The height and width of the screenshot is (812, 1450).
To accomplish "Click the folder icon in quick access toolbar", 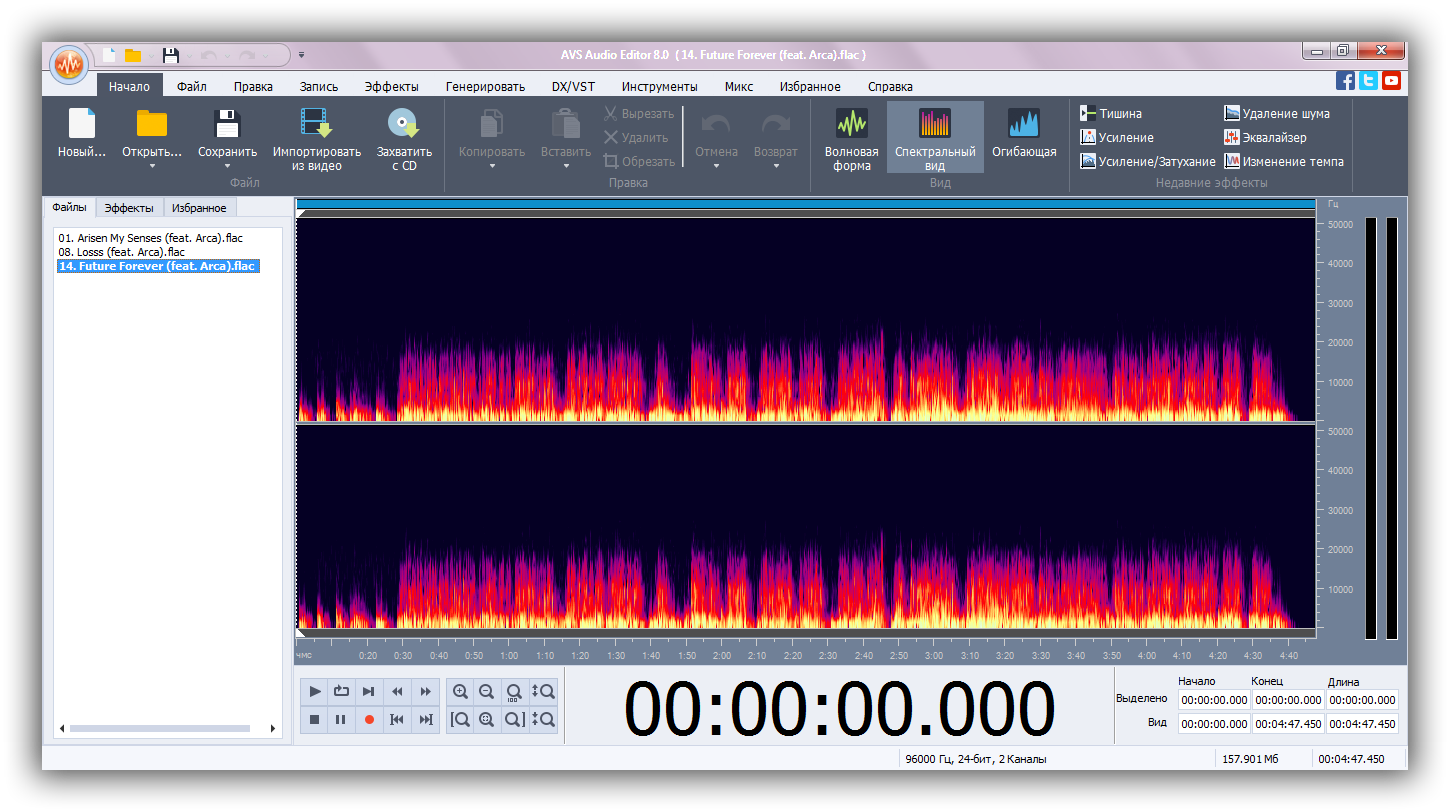I will 133,55.
